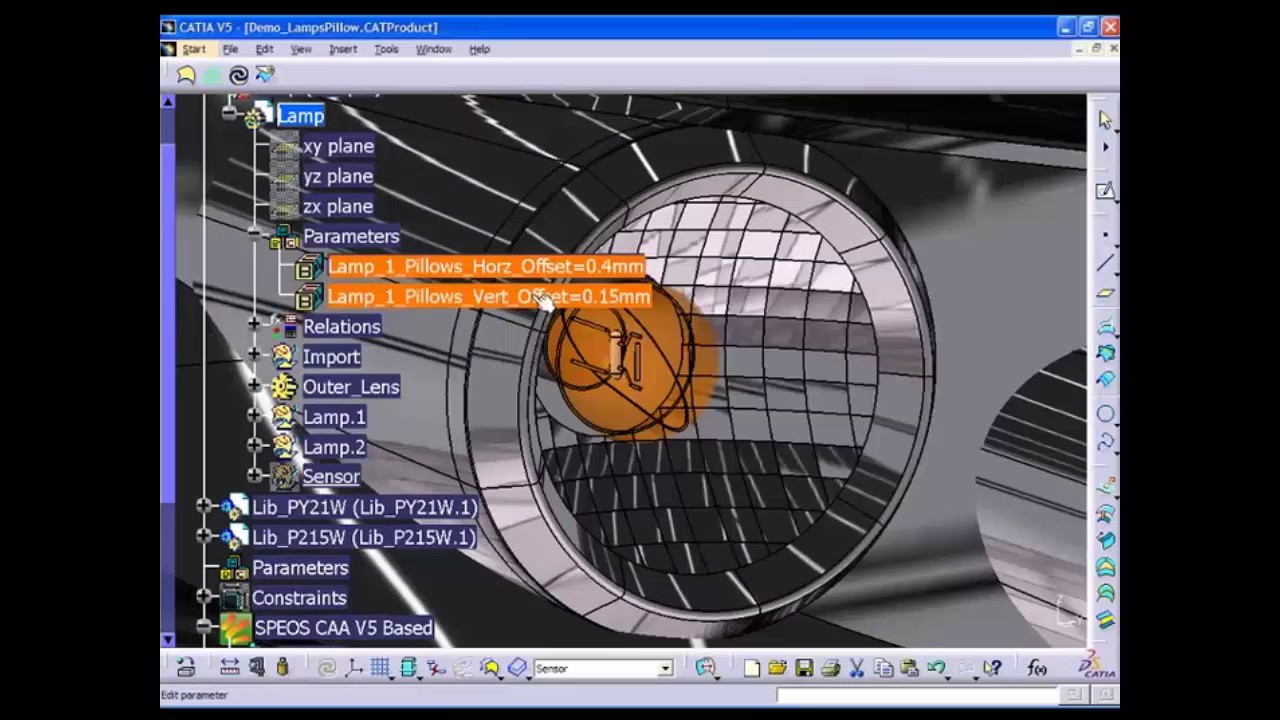Image resolution: width=1280 pixels, height=720 pixels.
Task: Click the Update spiral icon in bottom toolbar
Action: click(x=327, y=668)
